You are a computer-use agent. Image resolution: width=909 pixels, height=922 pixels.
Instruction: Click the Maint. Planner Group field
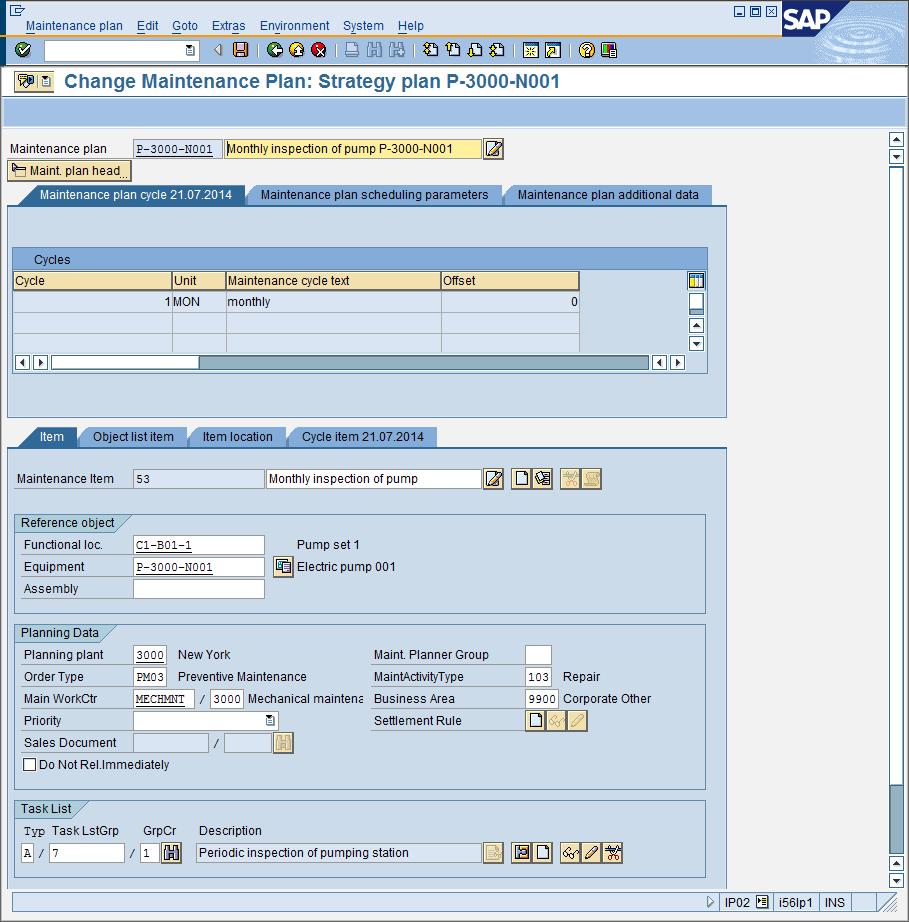click(x=538, y=654)
